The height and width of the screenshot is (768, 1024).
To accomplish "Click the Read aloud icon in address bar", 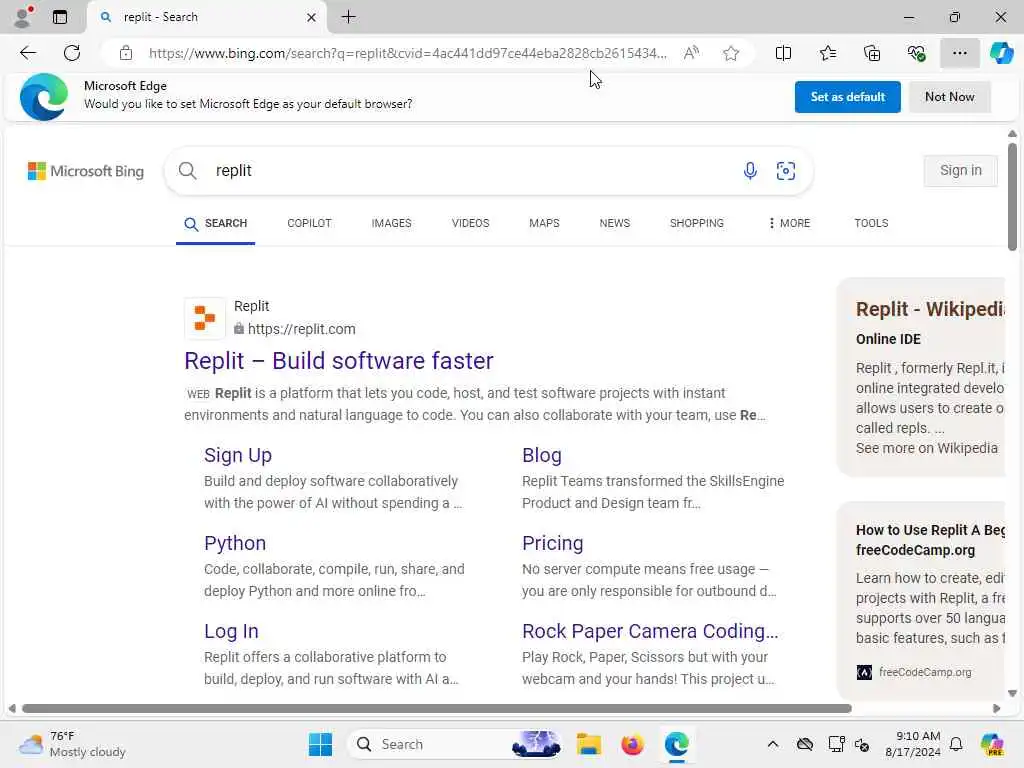I will click(x=691, y=53).
